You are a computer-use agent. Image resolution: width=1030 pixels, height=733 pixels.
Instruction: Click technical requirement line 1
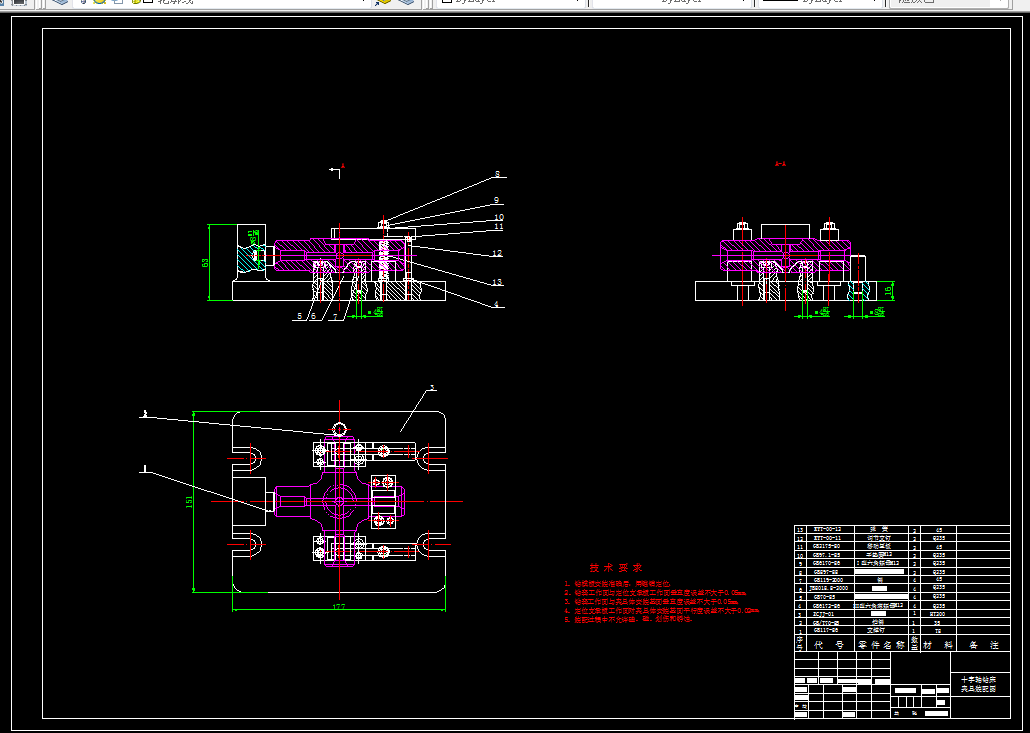click(616, 583)
